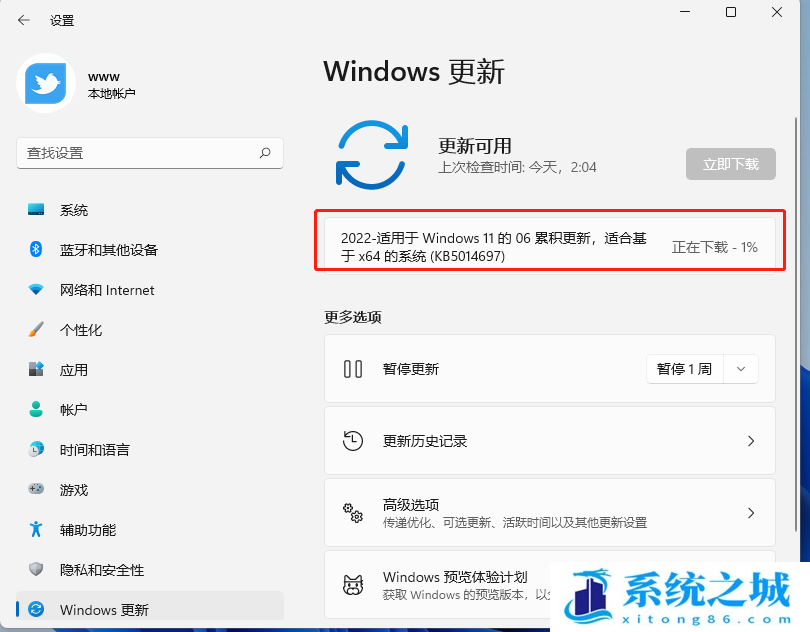Click the back arrow in Settings header
The image size is (810, 632).
click(x=24, y=20)
